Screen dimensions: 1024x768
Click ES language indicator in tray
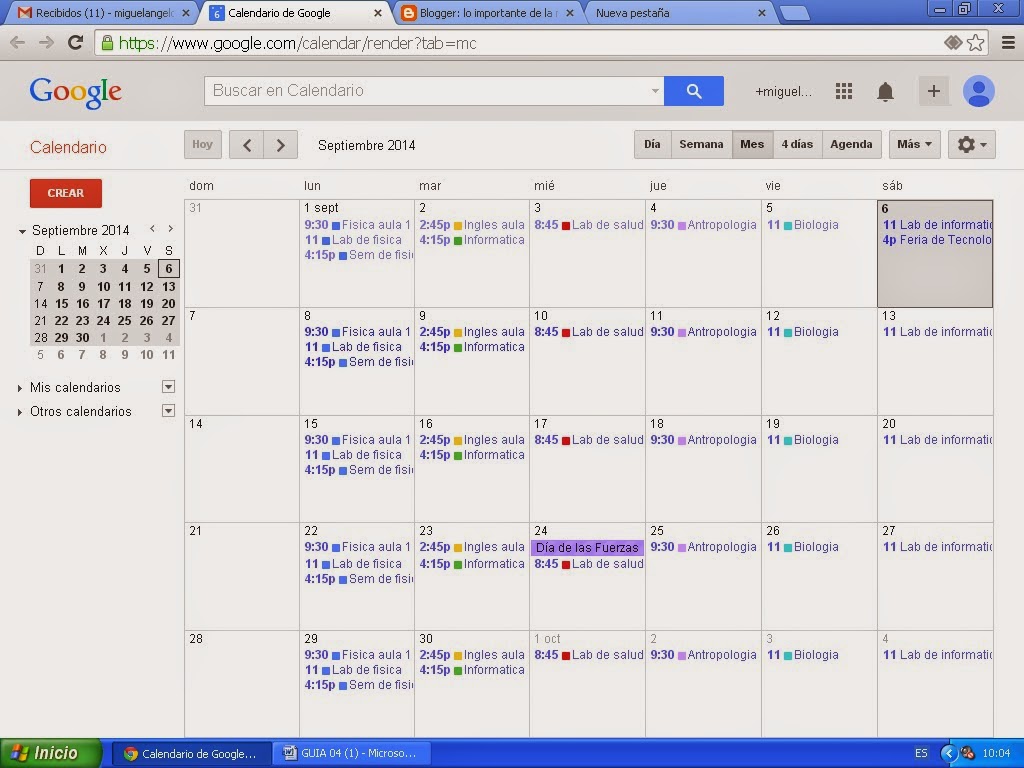(921, 753)
